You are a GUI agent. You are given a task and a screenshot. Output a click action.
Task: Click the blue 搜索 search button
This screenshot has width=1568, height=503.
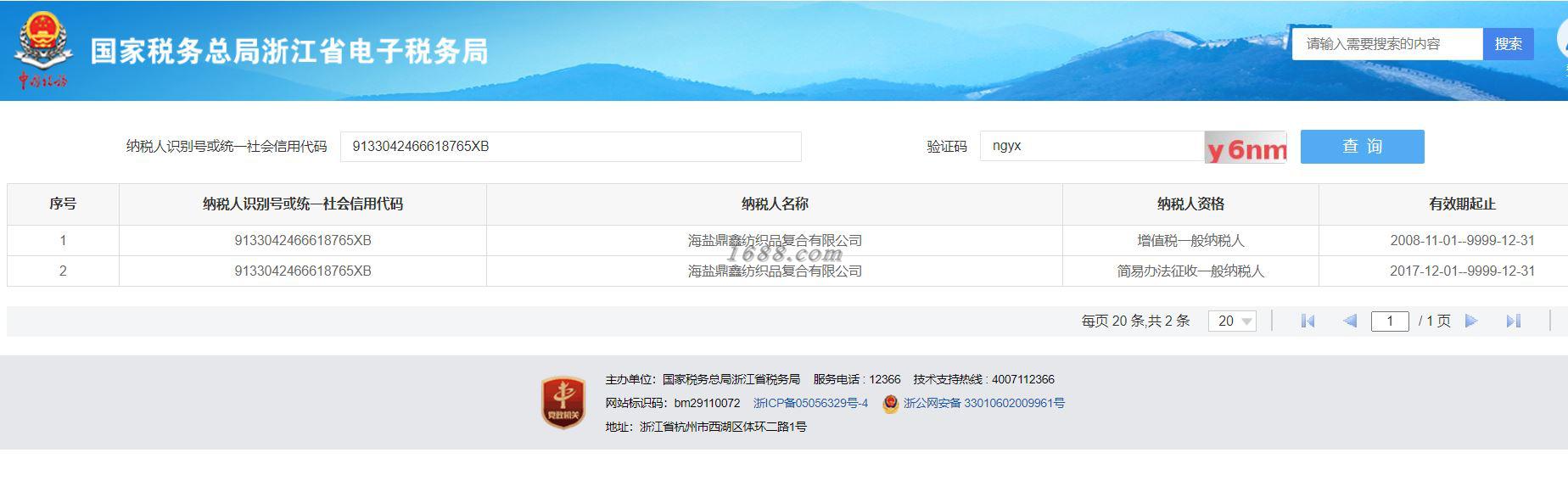1508,44
